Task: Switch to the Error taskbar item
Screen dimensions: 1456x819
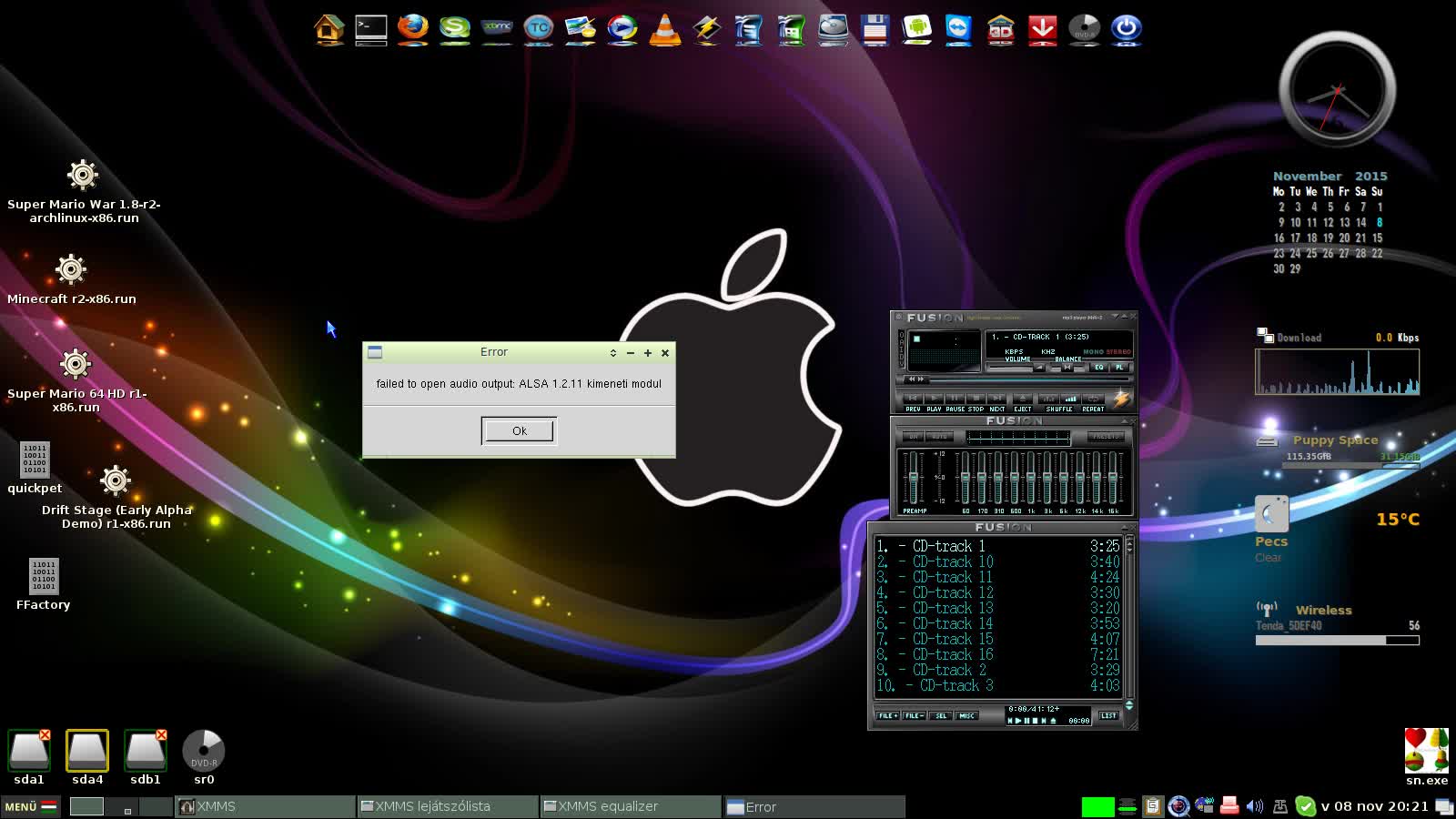Action: (x=814, y=806)
